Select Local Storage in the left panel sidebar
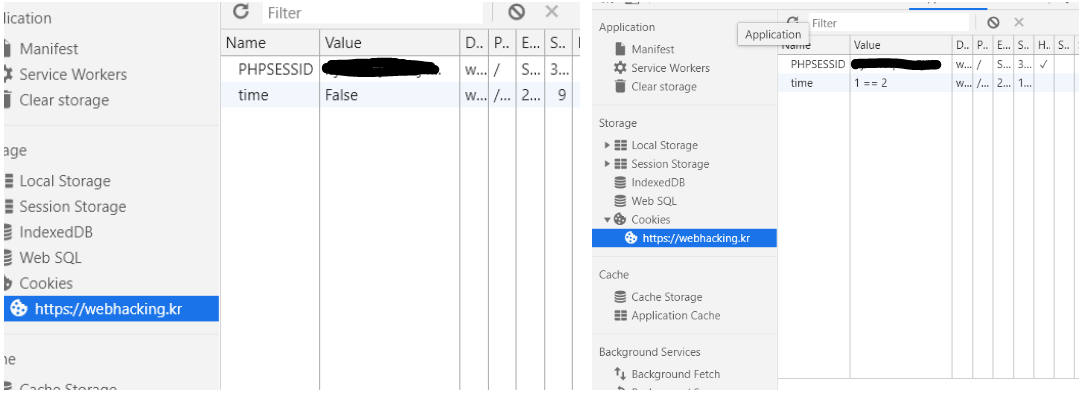Viewport: 1088px width, 398px height. pos(65,181)
